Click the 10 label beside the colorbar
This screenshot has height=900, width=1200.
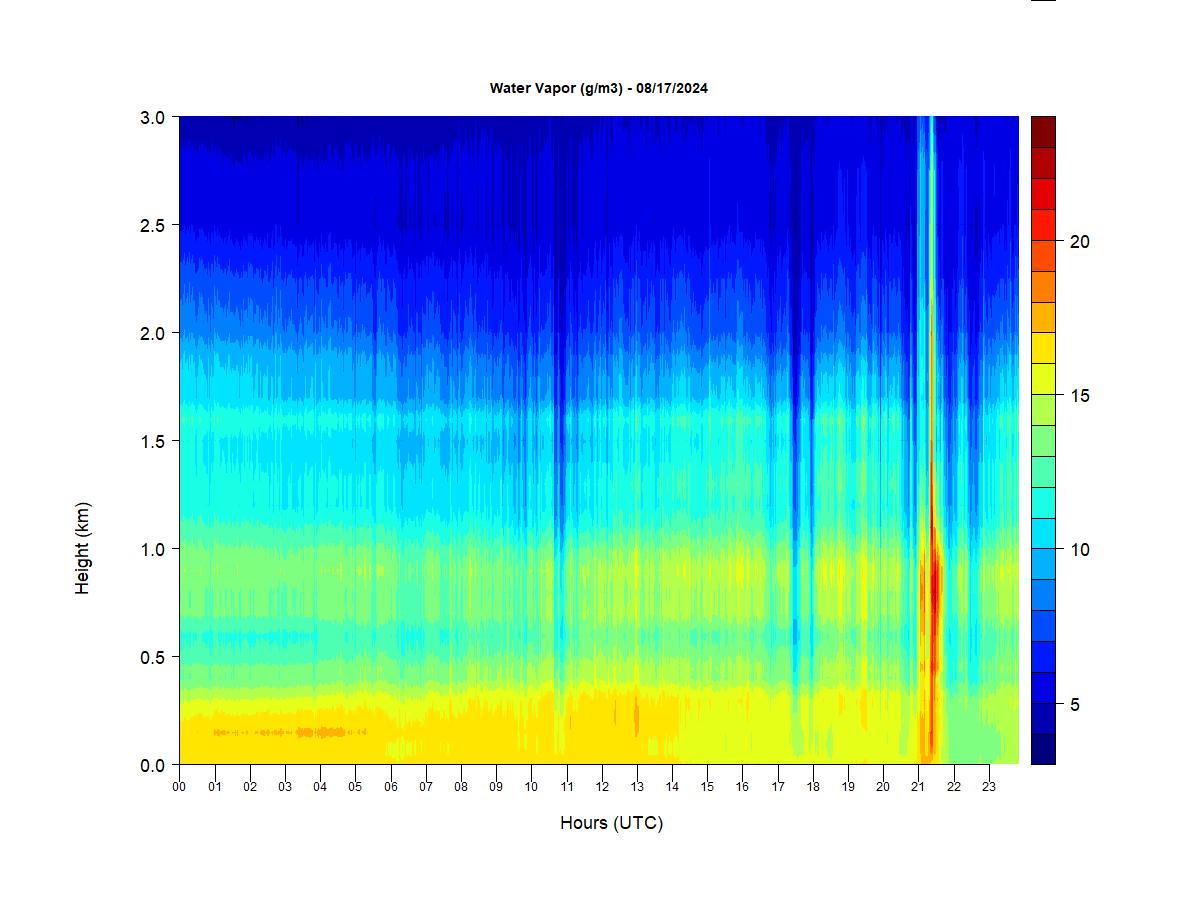tap(1079, 550)
